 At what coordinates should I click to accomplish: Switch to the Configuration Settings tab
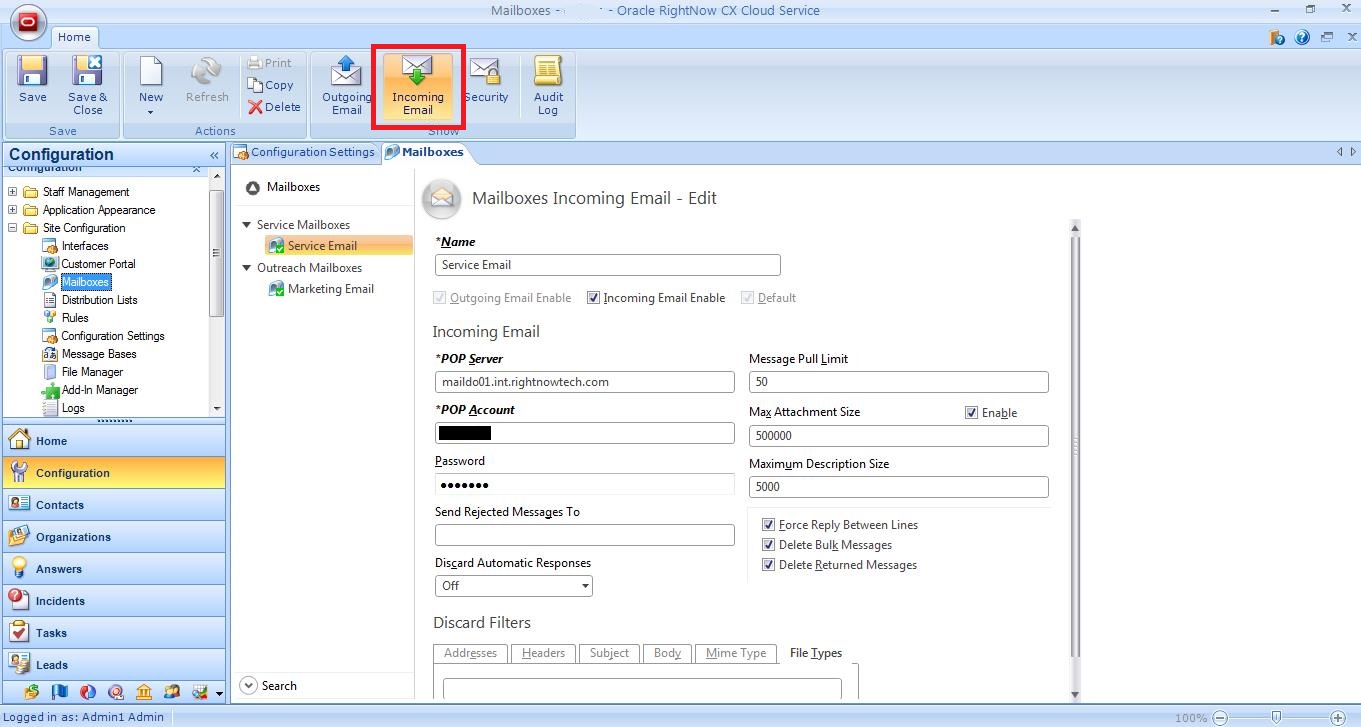click(305, 152)
